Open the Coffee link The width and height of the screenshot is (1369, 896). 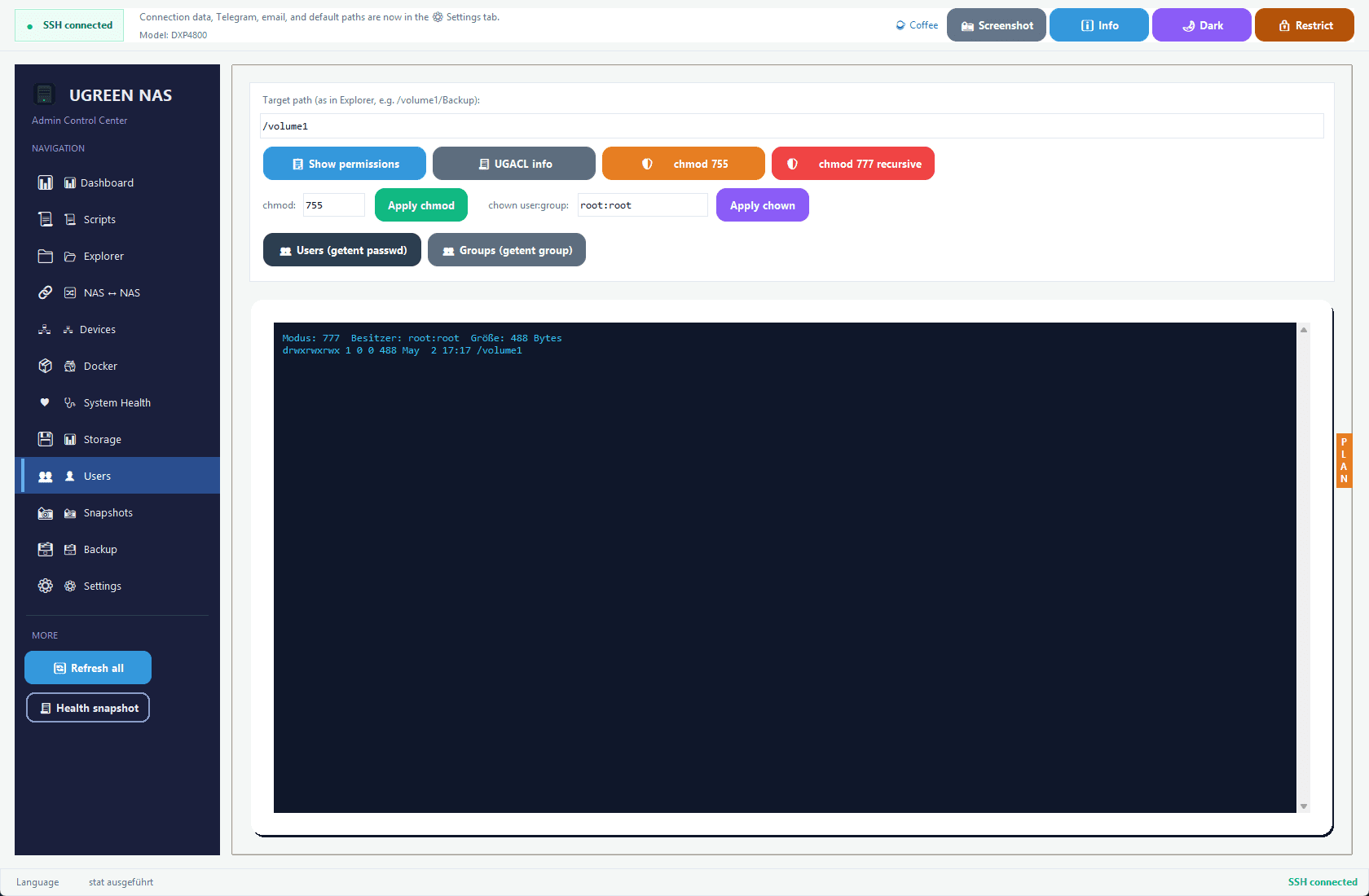tap(917, 25)
